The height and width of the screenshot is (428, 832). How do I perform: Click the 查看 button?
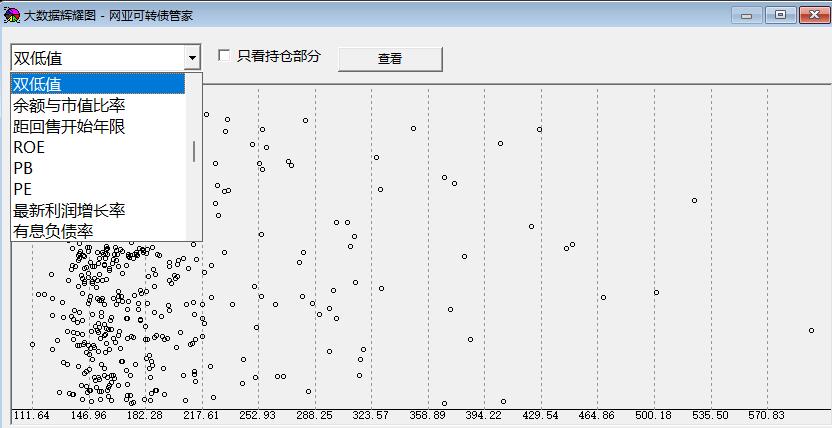(x=390, y=59)
